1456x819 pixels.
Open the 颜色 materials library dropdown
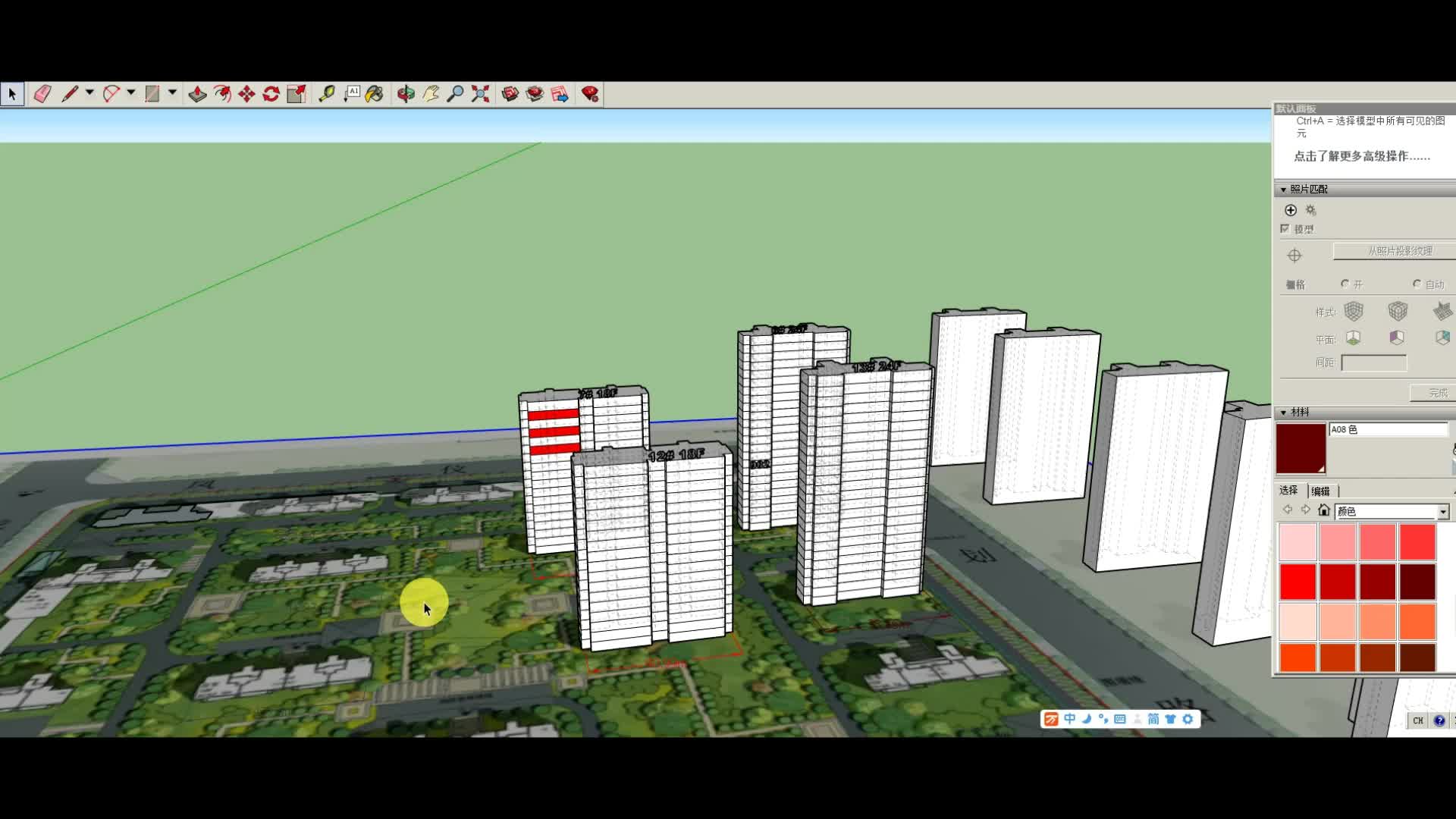1442,512
